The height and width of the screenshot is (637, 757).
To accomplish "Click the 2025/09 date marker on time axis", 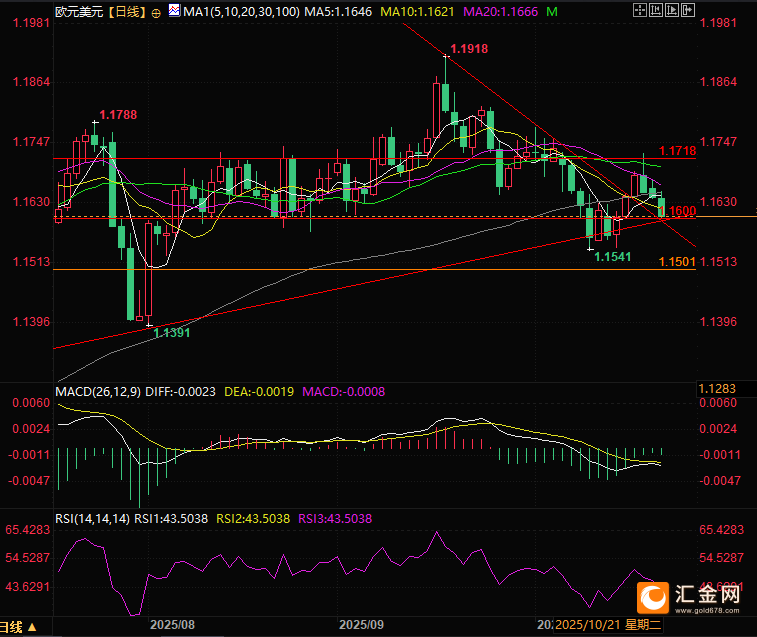I will 361,624.
